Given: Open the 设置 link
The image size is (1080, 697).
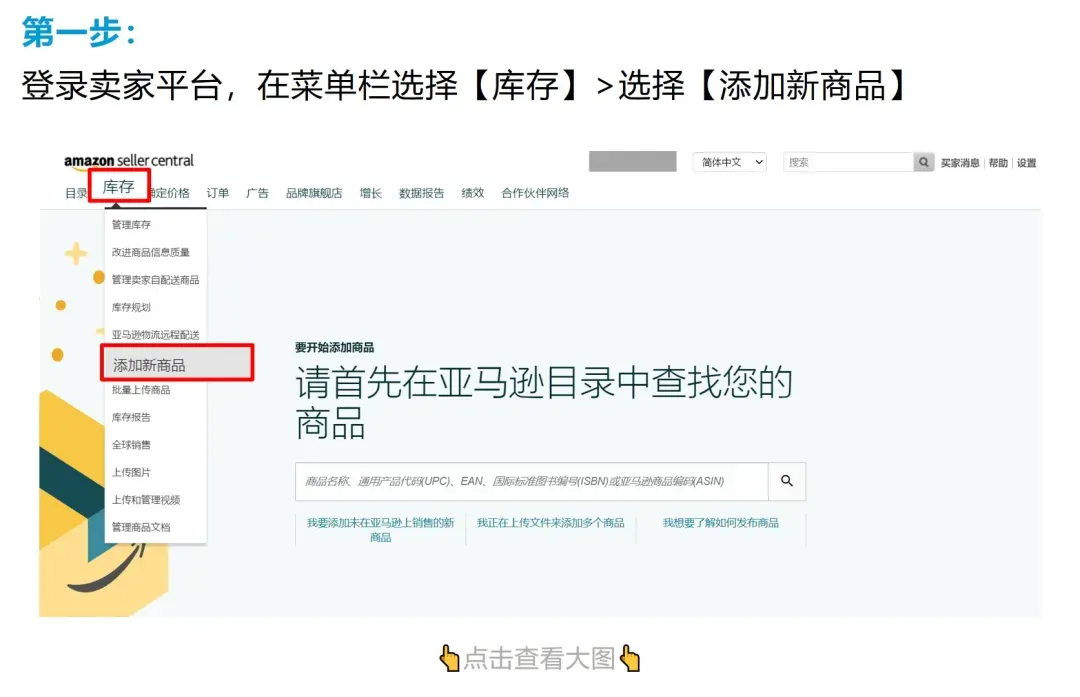Looking at the screenshot, I should (1026, 163).
